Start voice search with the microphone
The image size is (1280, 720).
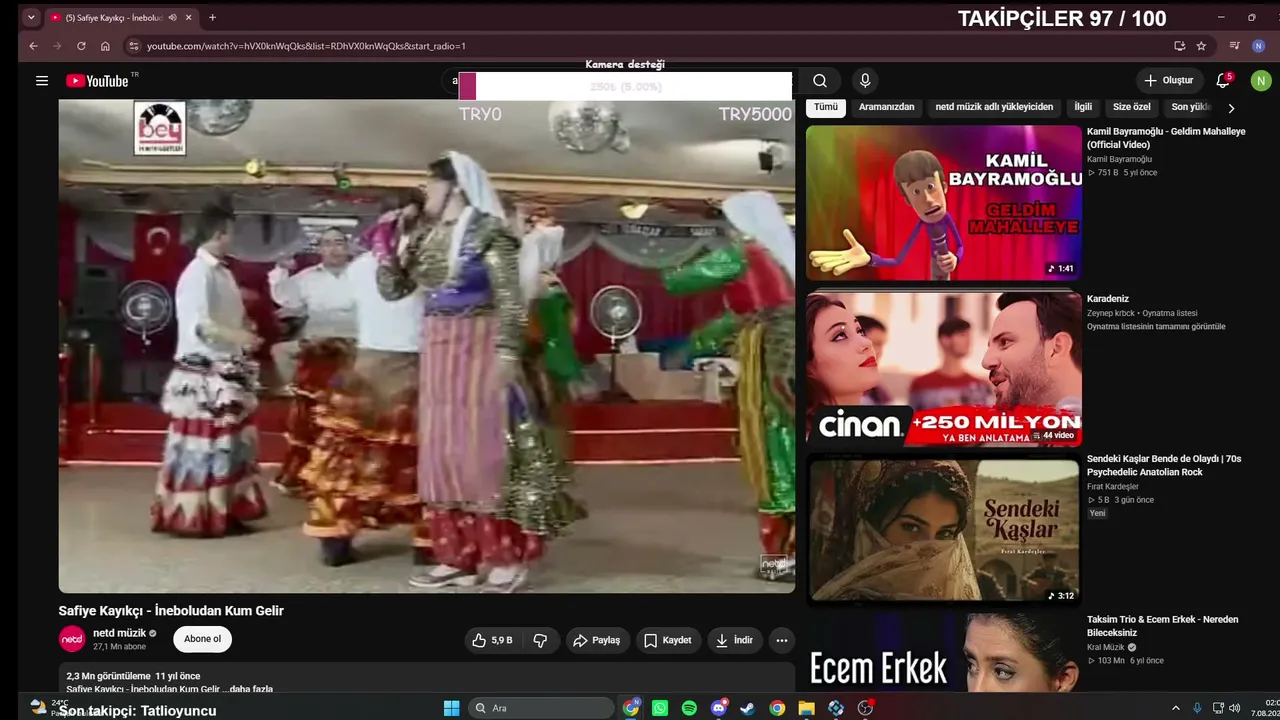point(865,81)
